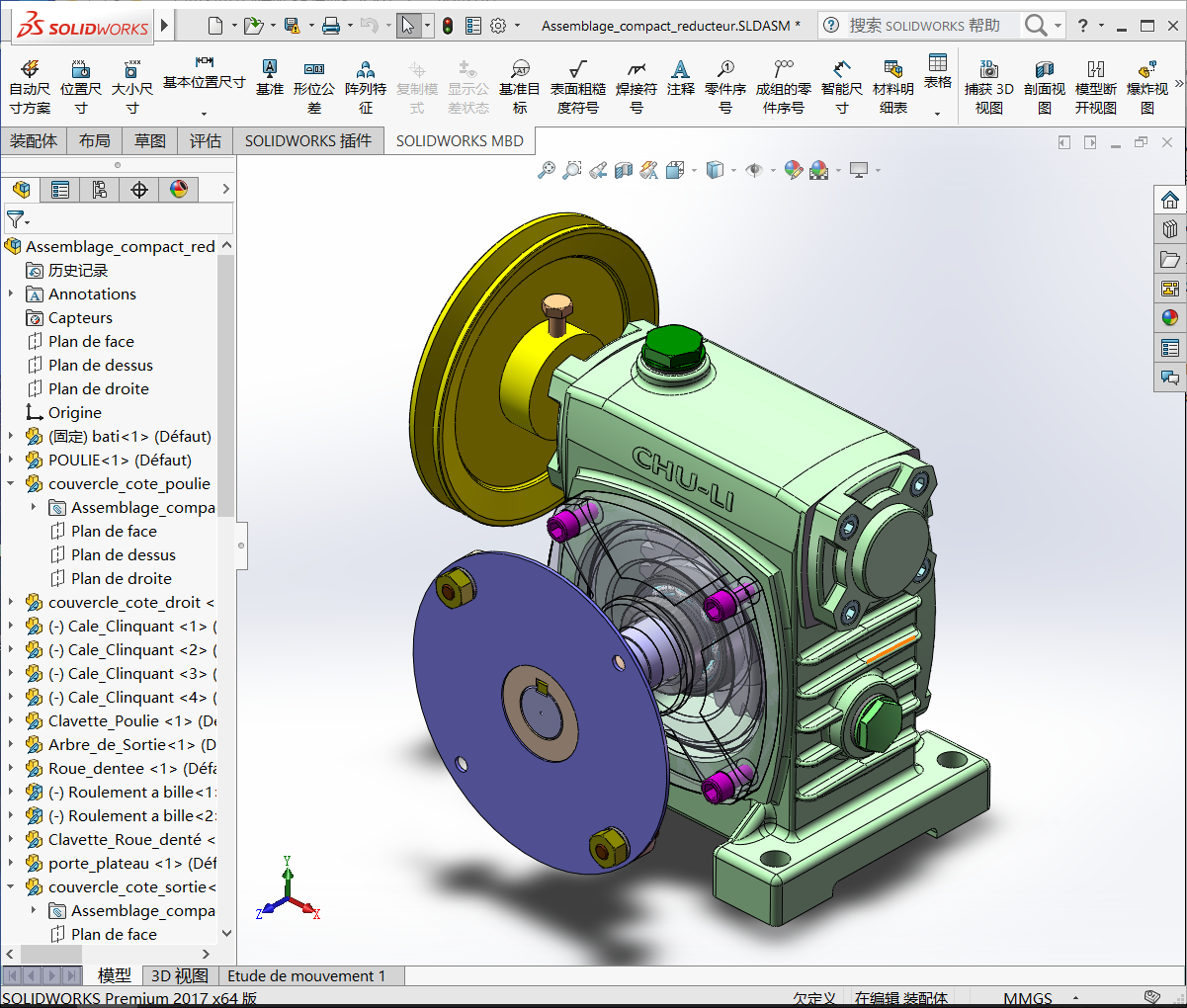Collapse the couvercle_cote_sortie component
The width and height of the screenshot is (1187, 1008).
click(x=11, y=886)
